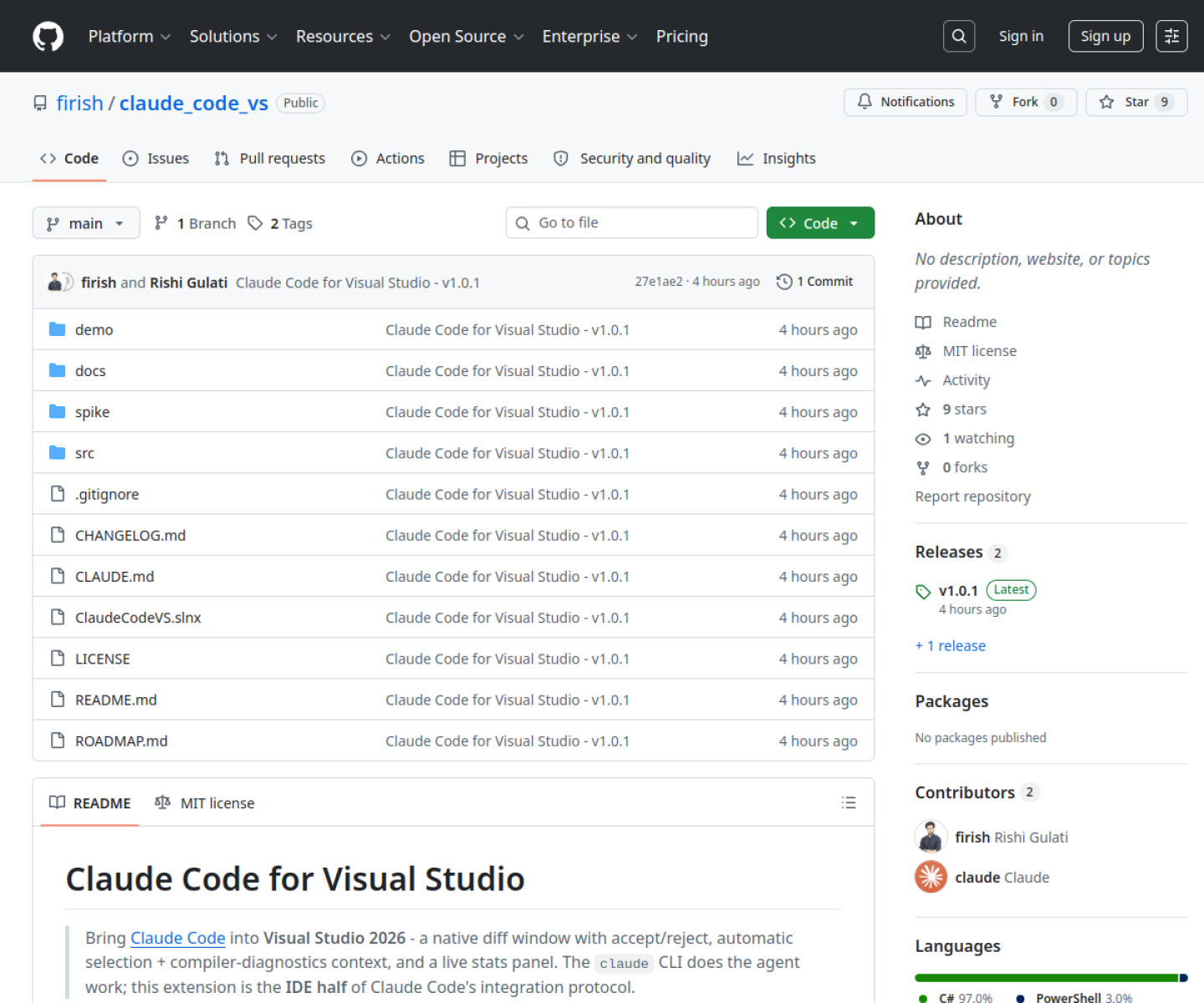Switch to the MIT license tab in README panel
The height and width of the screenshot is (1003, 1204).
pos(205,802)
